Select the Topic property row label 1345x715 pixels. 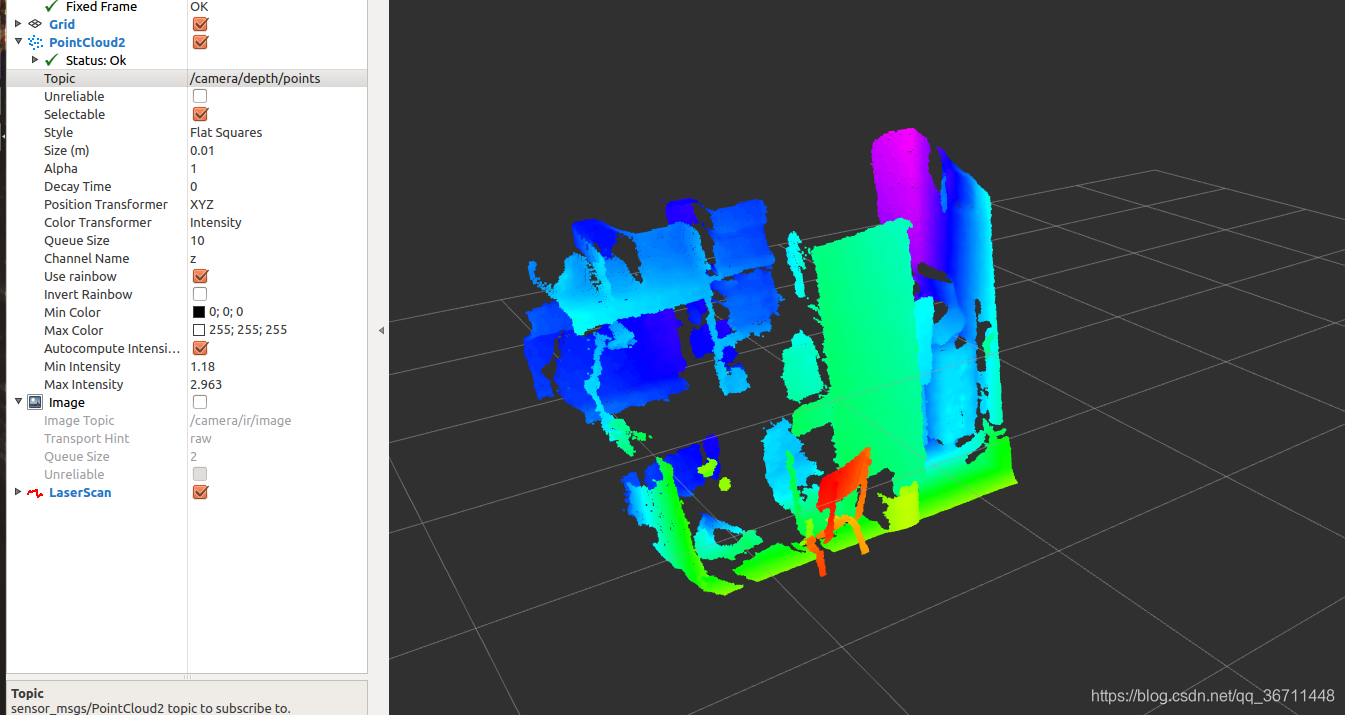[x=59, y=78]
